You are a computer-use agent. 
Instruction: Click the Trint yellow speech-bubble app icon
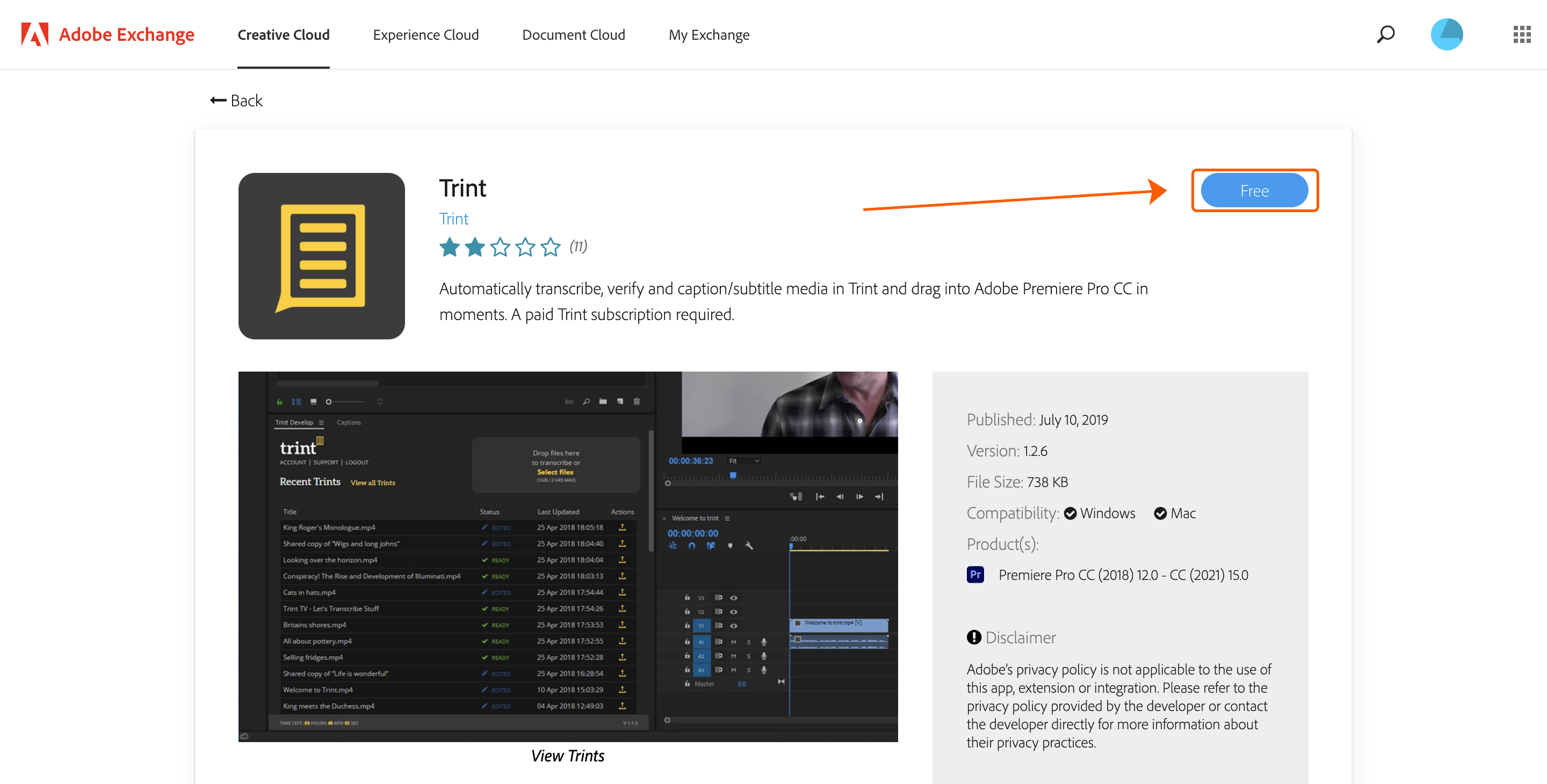coord(321,256)
